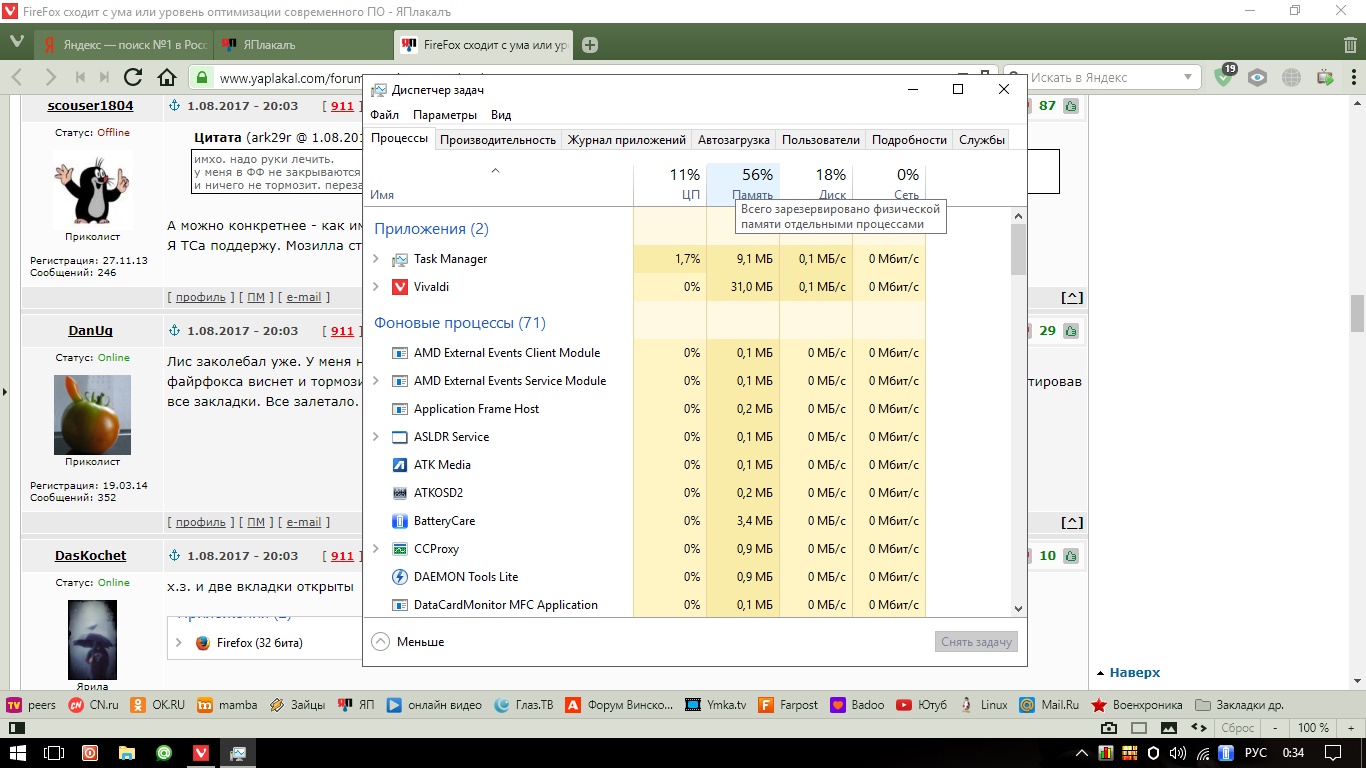Viewport: 1366px width, 768px height.
Task: Open the Вид menu in Task Manager
Action: pyautogui.click(x=501, y=115)
